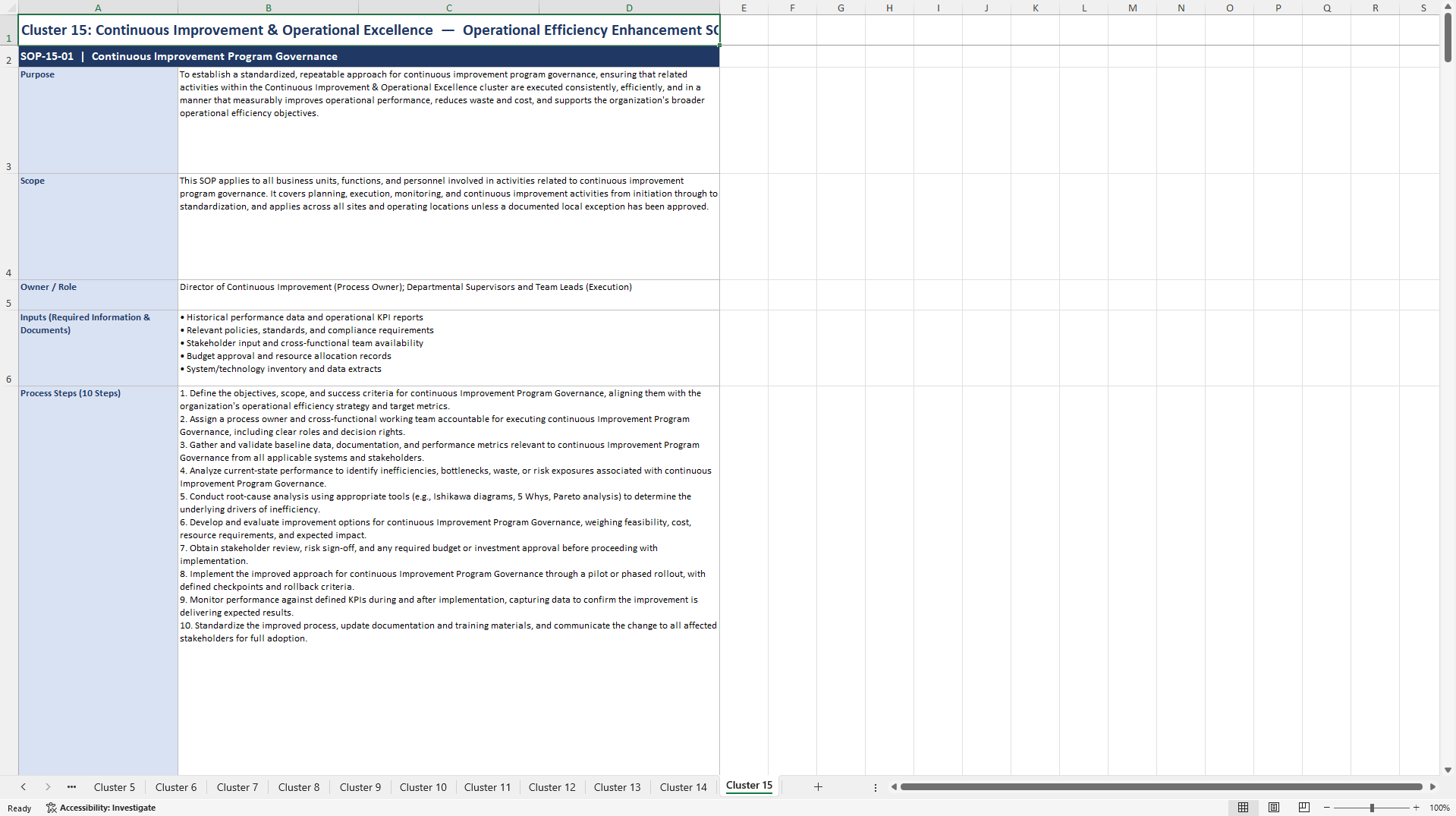Viewport: 1456px width, 816px height.
Task: Select column A header
Action: [x=98, y=8]
